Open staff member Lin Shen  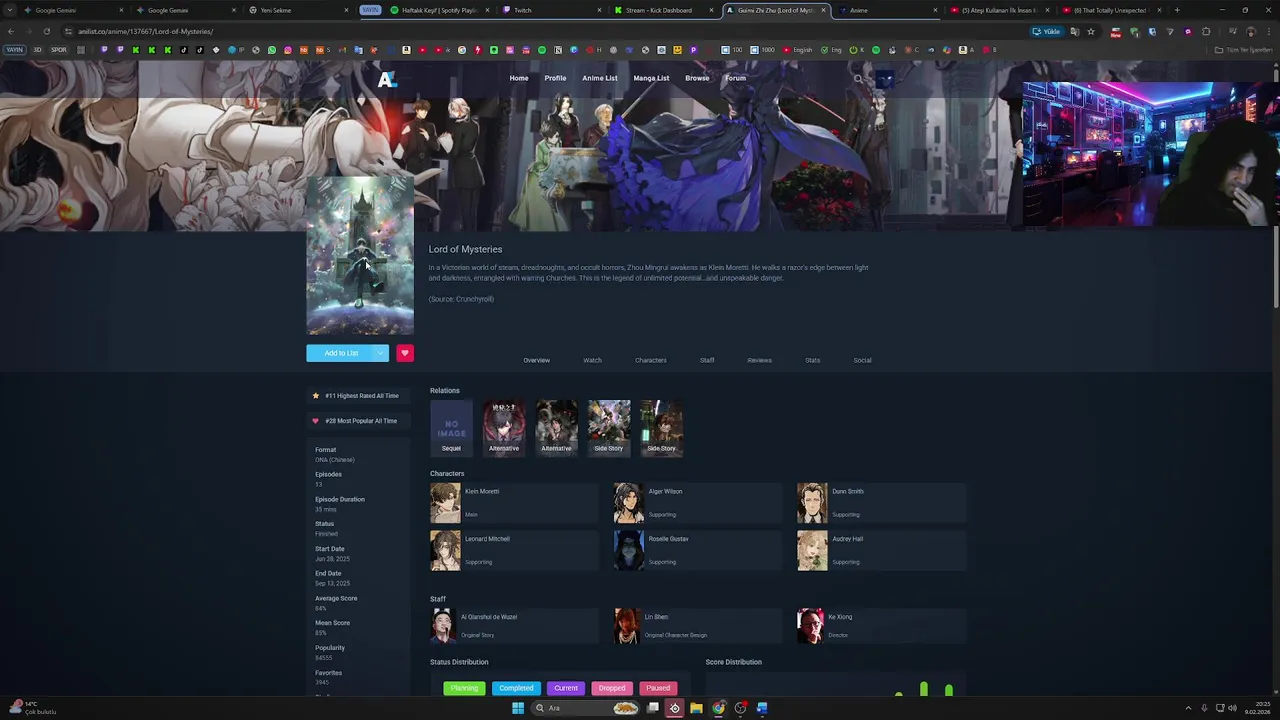(x=698, y=626)
